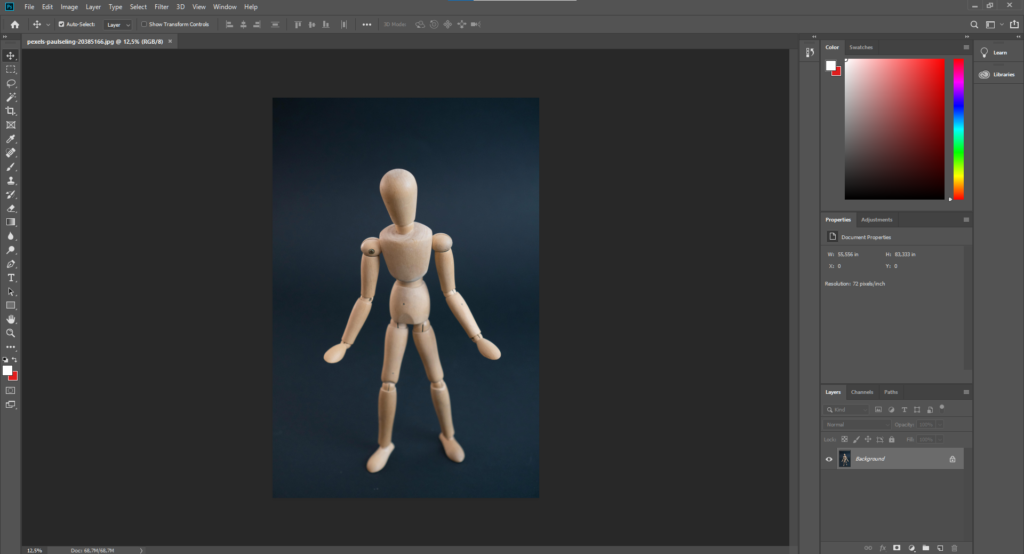
Task: Close the pexels-paulseling document tab
Action: point(170,41)
